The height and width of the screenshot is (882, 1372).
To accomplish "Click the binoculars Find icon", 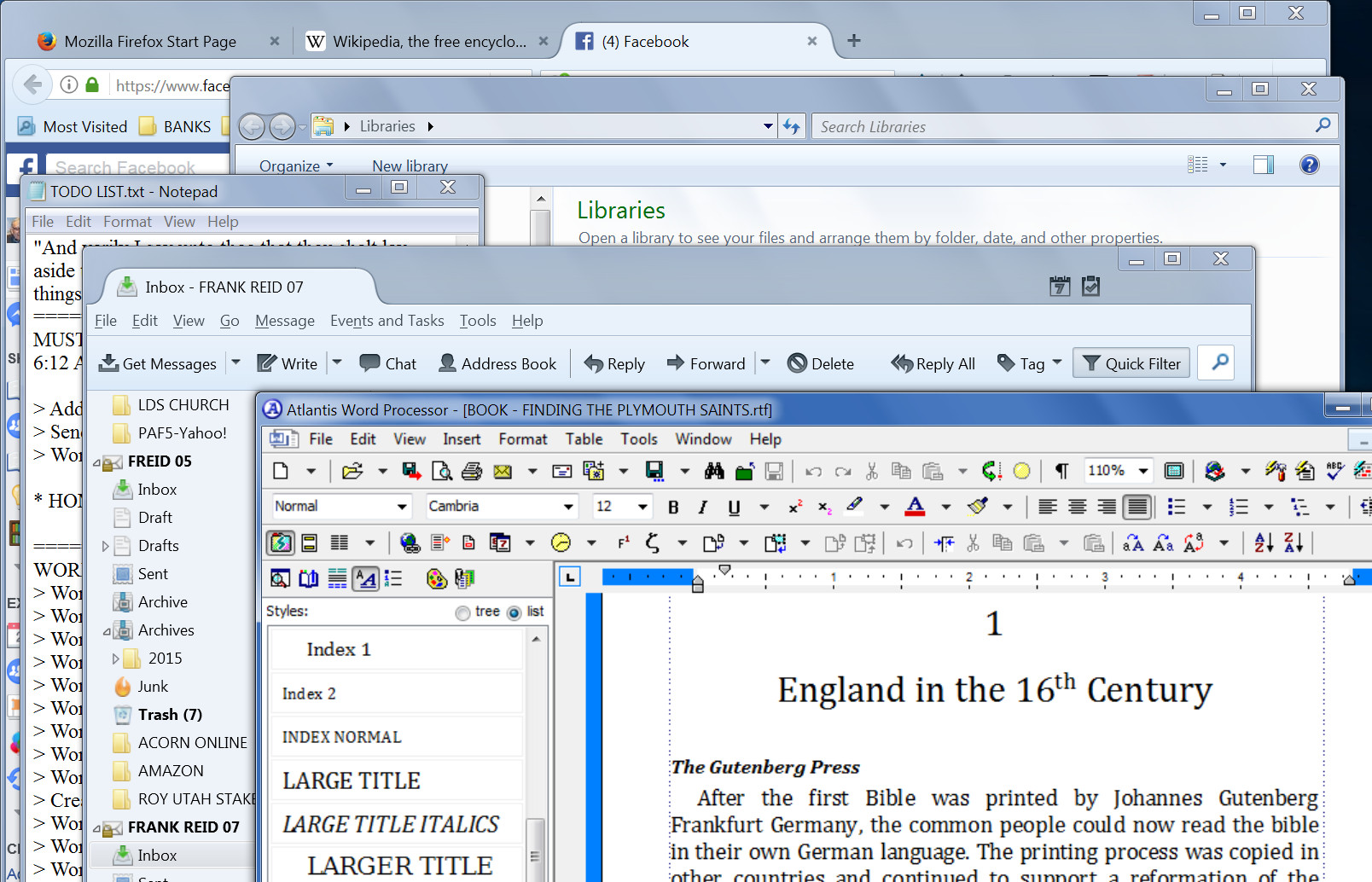I will pos(714,471).
